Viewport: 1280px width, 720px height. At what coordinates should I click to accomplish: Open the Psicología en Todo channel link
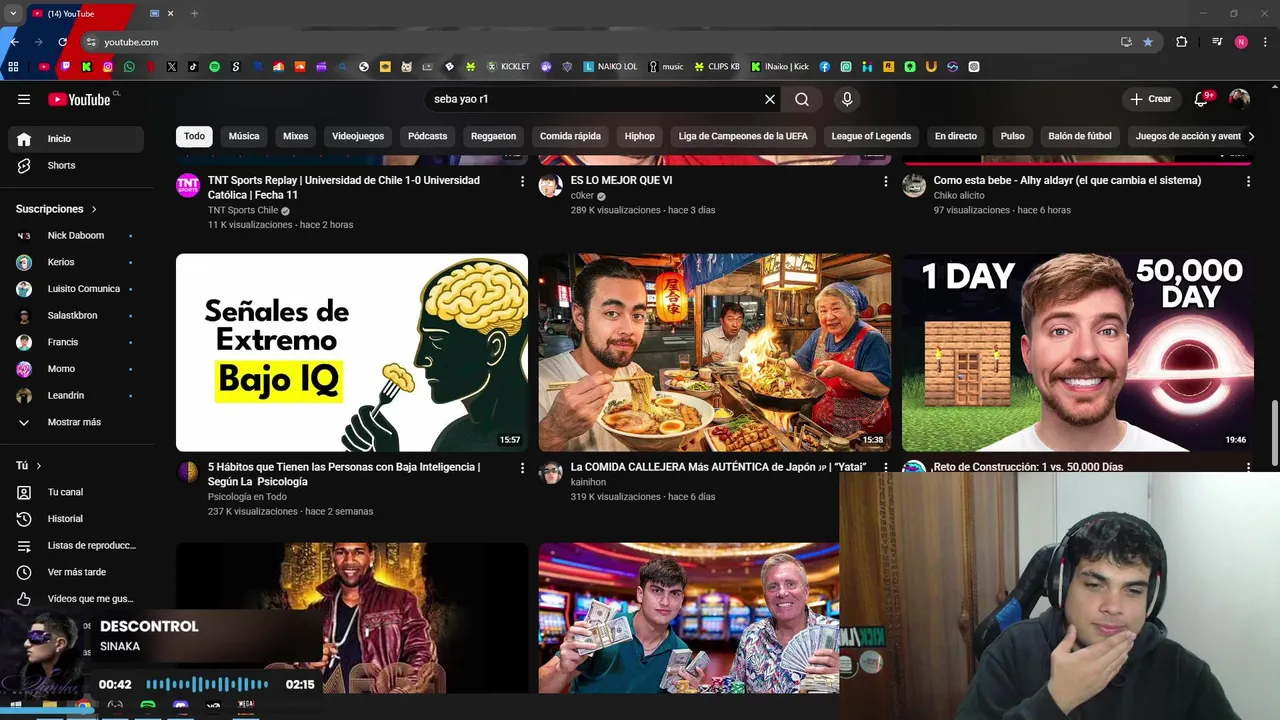pos(247,497)
